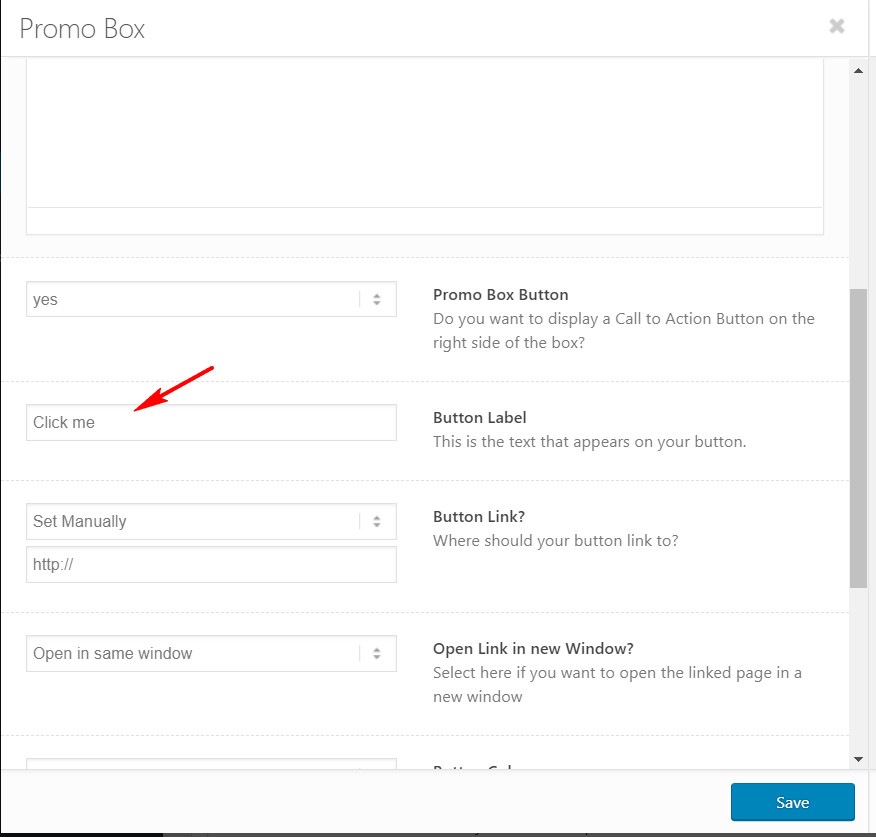Click inside the large content text area
This screenshot has height=837, width=876.
pyautogui.click(x=425, y=133)
